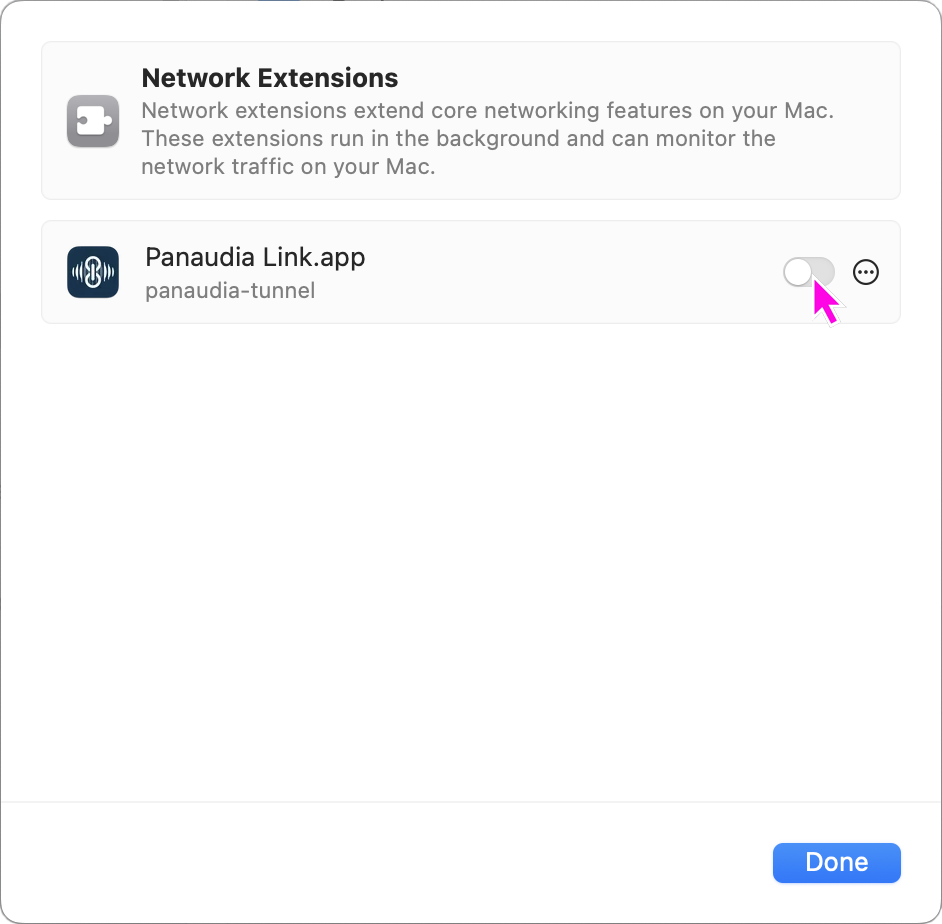Click the line "network traffic on your Mac."

click(x=288, y=167)
